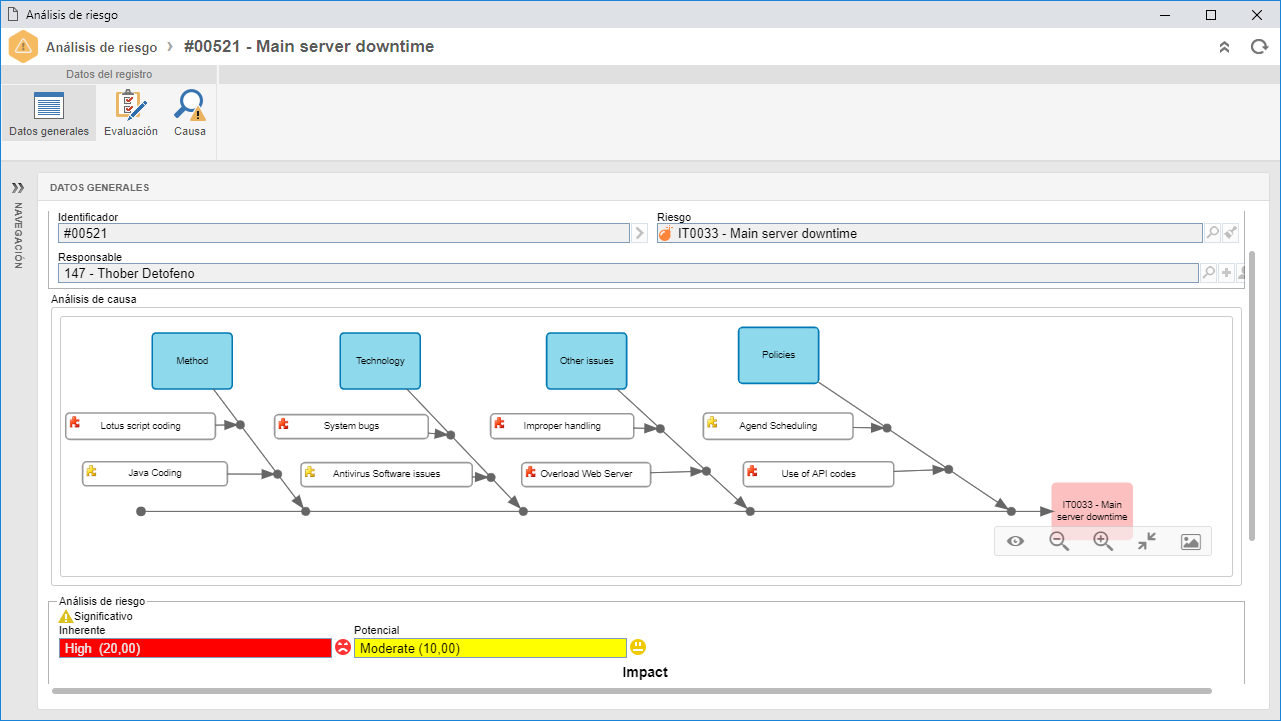Select Lotus script coding cause
The width and height of the screenshot is (1281, 721).
pyautogui.click(x=140, y=426)
